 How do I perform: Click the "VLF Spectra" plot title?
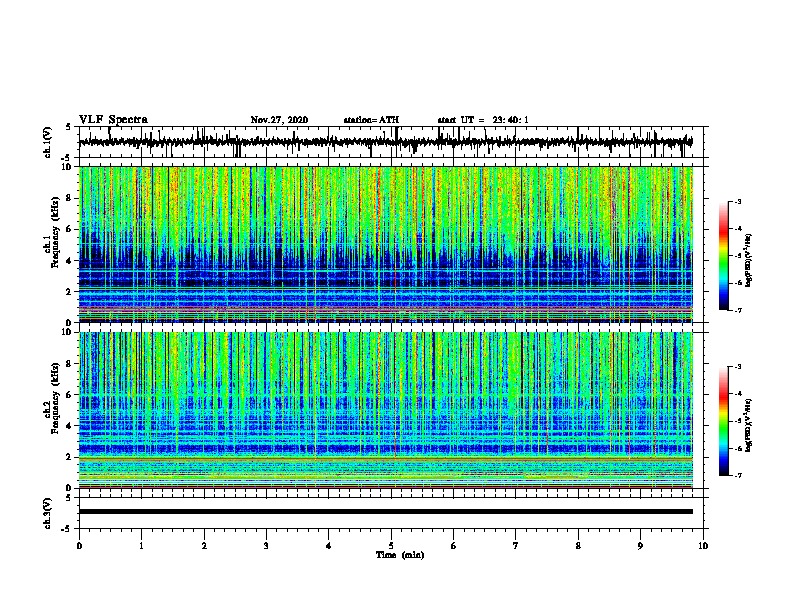coord(113,120)
